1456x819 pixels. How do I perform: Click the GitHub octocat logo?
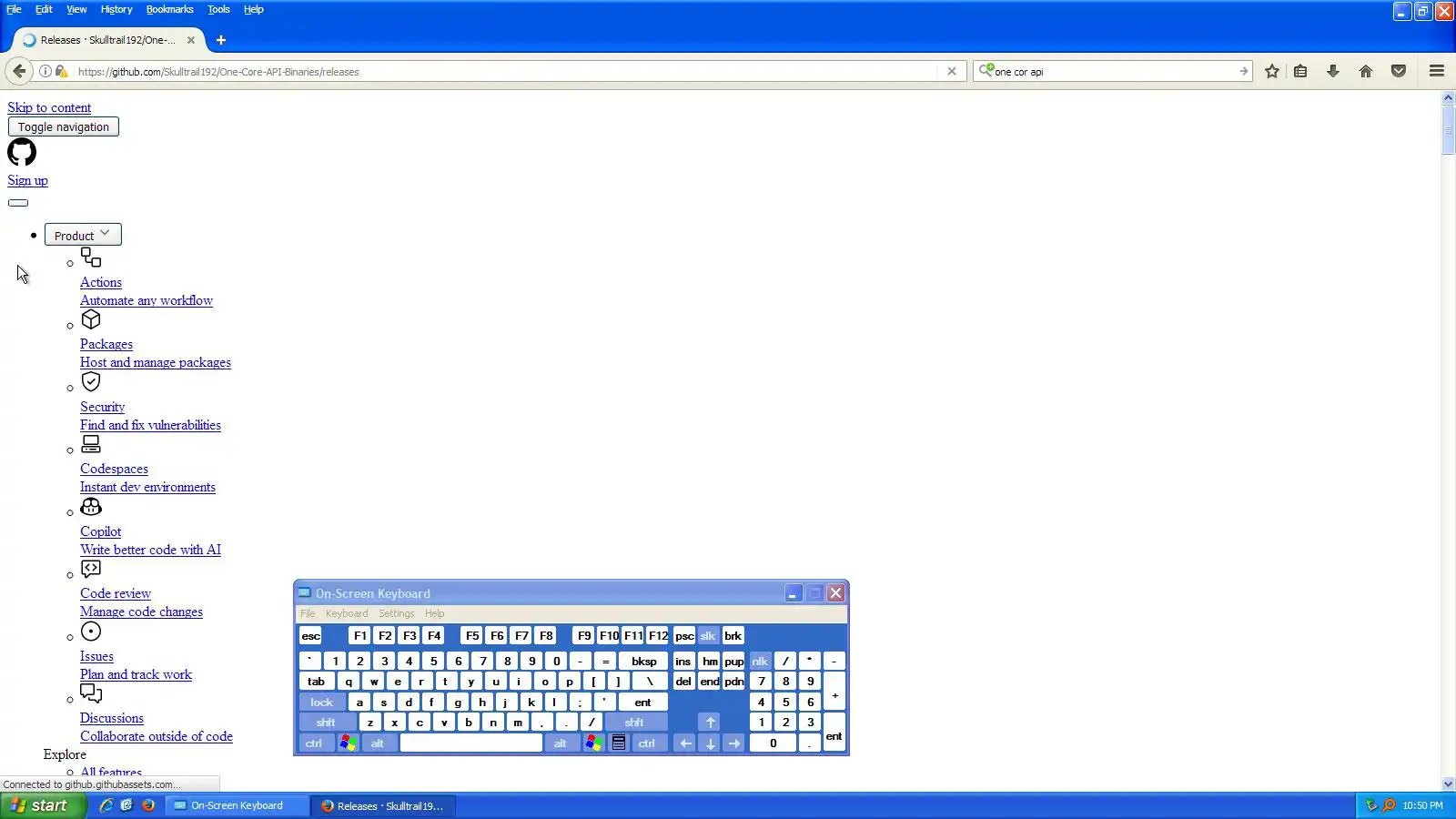click(x=22, y=152)
